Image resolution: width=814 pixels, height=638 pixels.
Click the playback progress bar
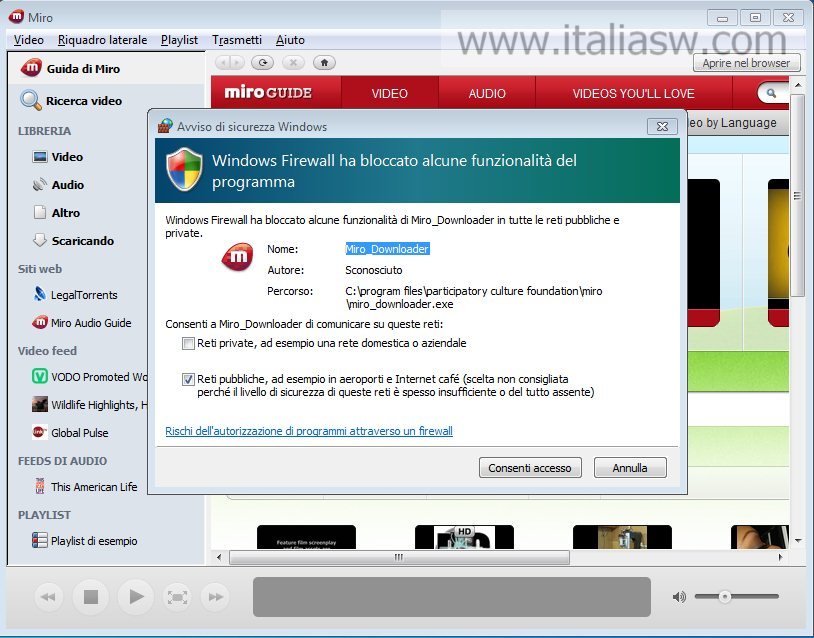coord(452,597)
